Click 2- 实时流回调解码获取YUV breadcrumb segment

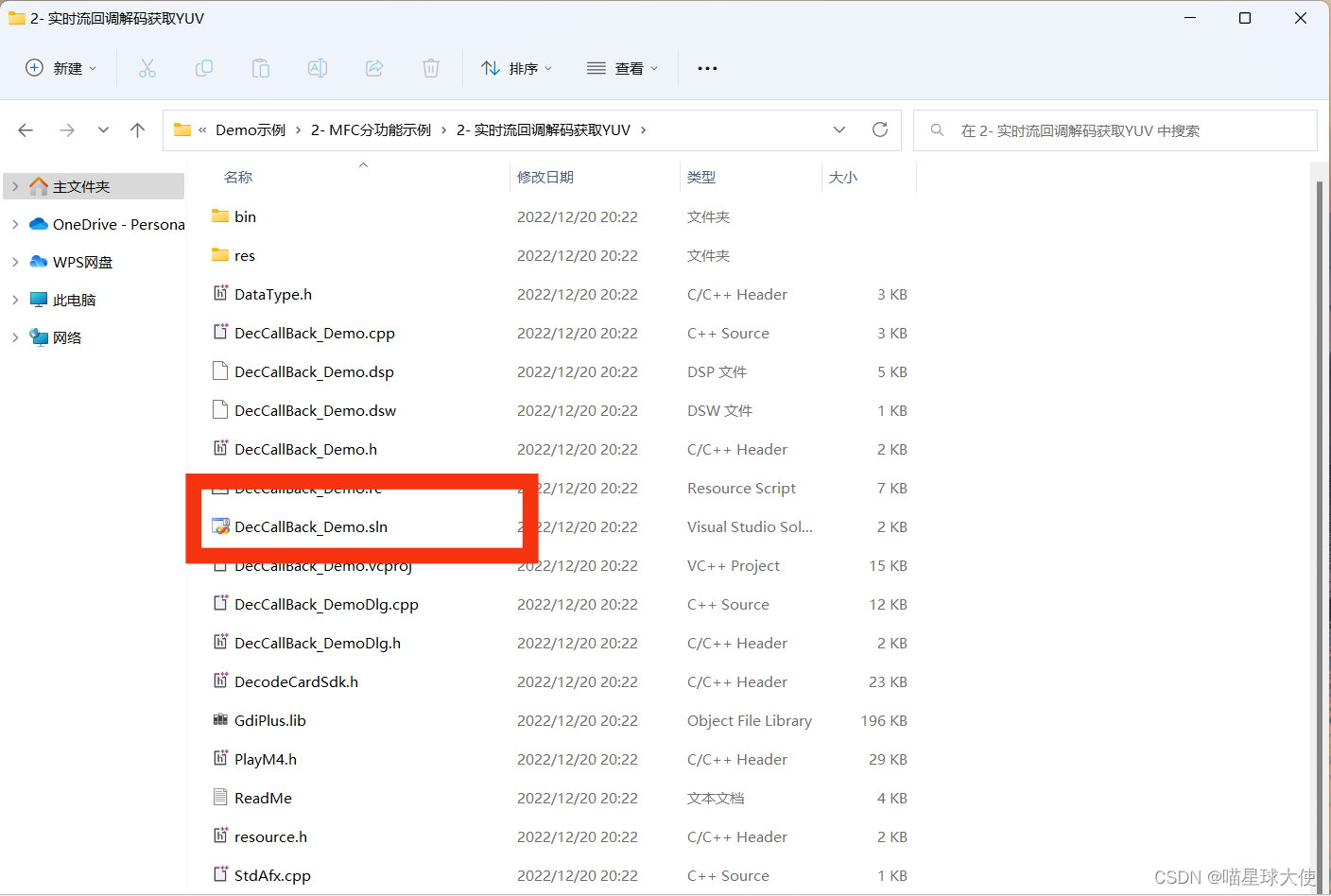click(544, 130)
